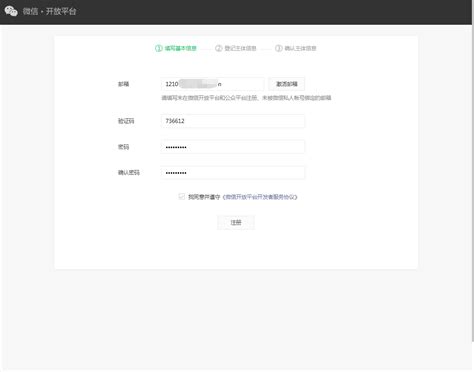Click the WeChat logo icon in header
Image resolution: width=474 pixels, height=372 pixels.
coord(11,11)
